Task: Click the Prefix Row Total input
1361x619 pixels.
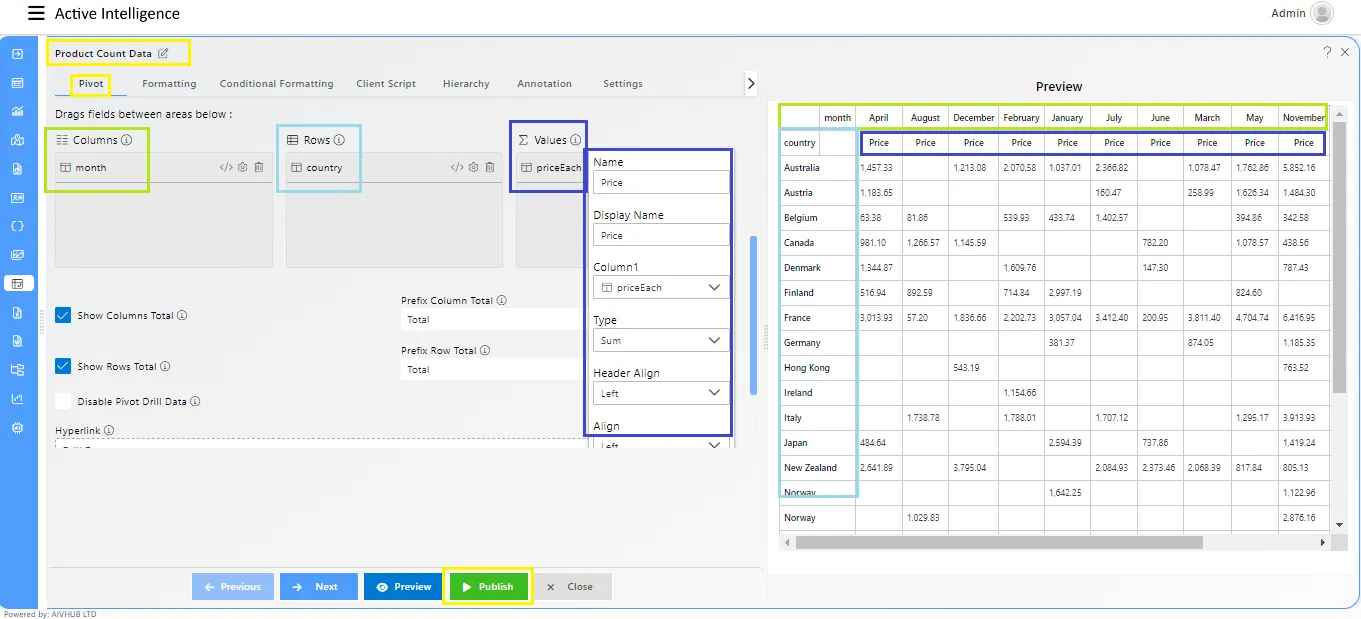Action: pos(494,369)
